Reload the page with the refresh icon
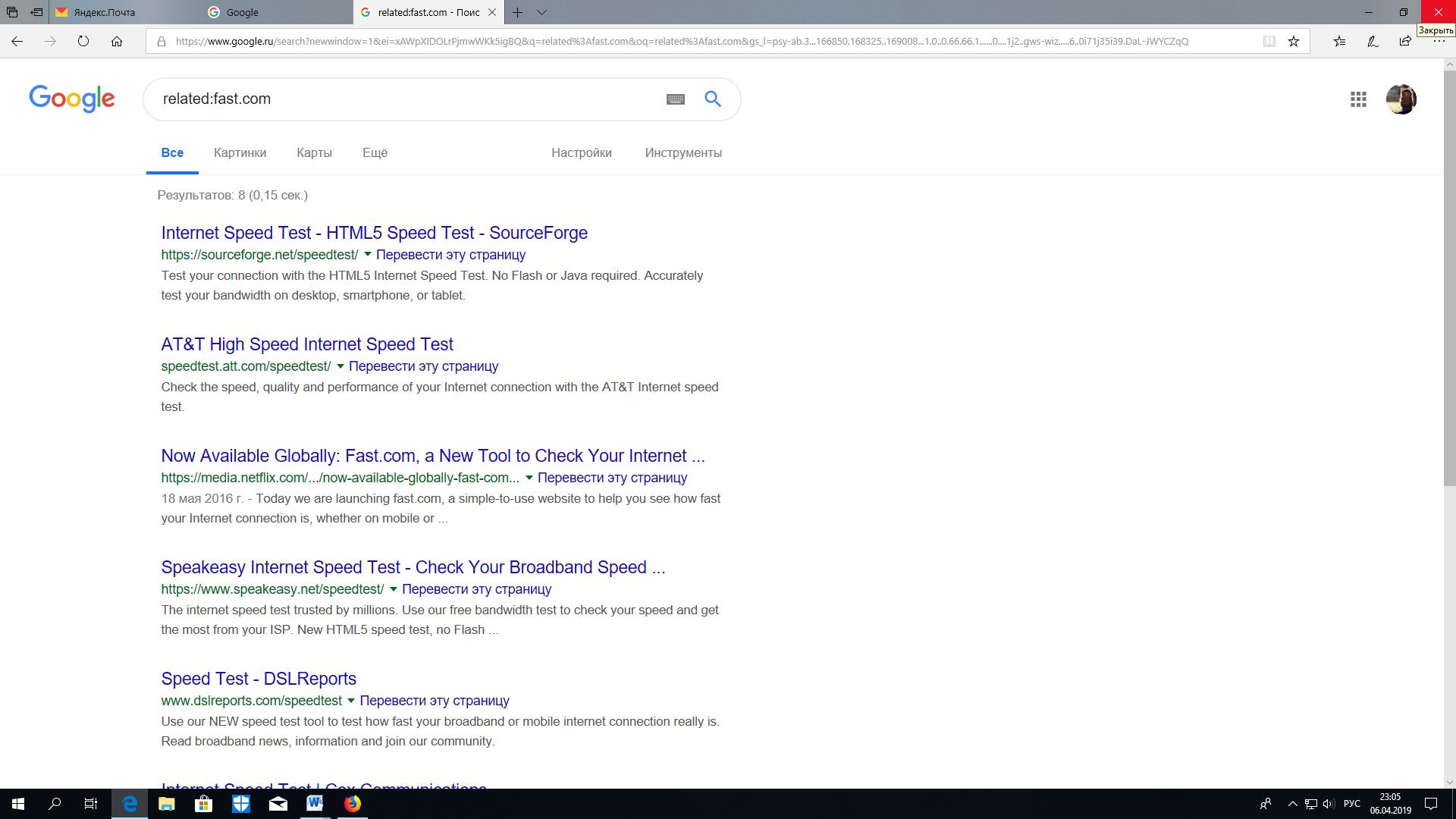This screenshot has height=819, width=1456. [83, 42]
